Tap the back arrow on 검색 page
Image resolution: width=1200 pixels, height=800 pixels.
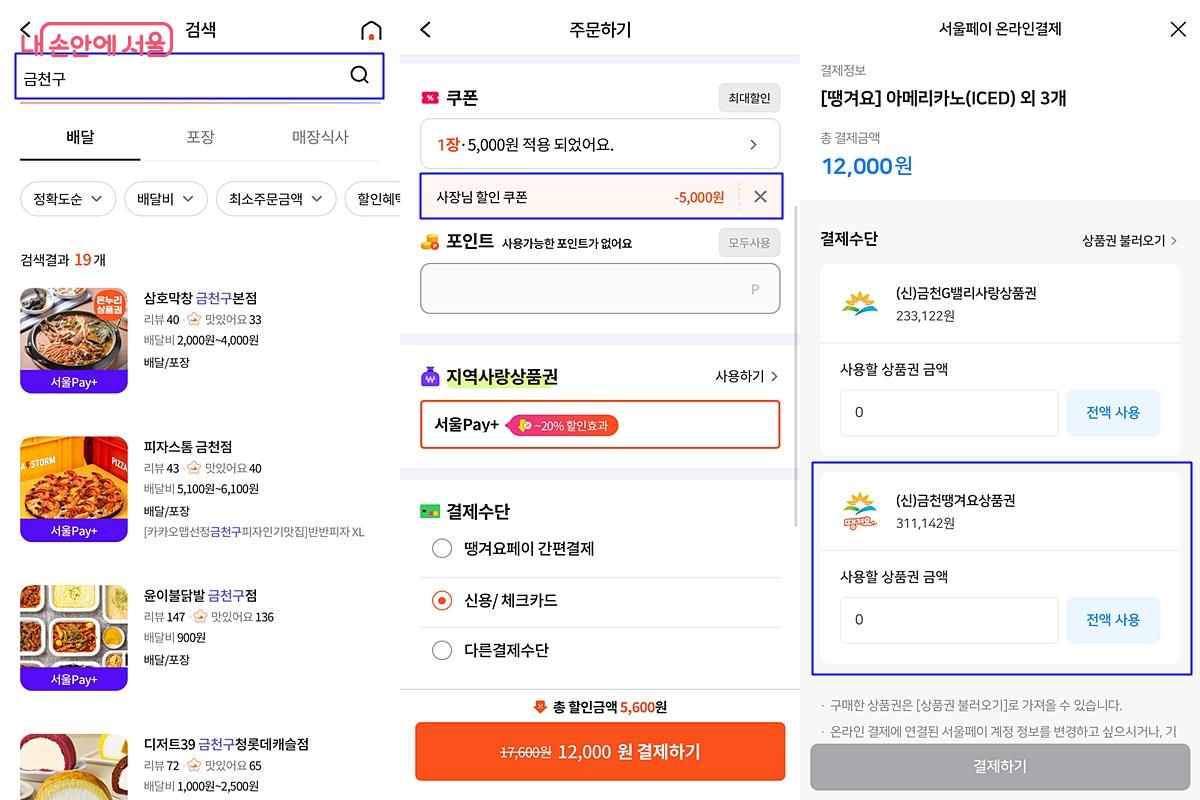[x=24, y=29]
